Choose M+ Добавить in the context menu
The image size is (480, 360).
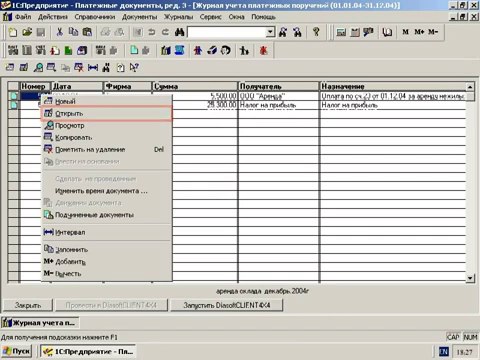click(107, 262)
